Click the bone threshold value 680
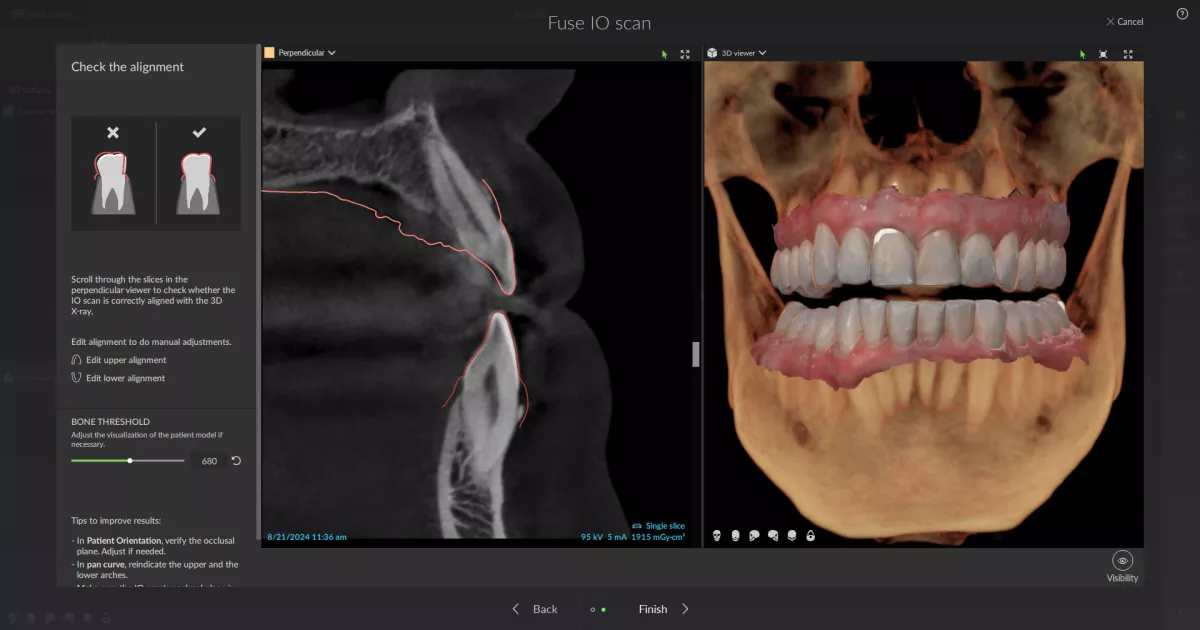 pyautogui.click(x=209, y=461)
